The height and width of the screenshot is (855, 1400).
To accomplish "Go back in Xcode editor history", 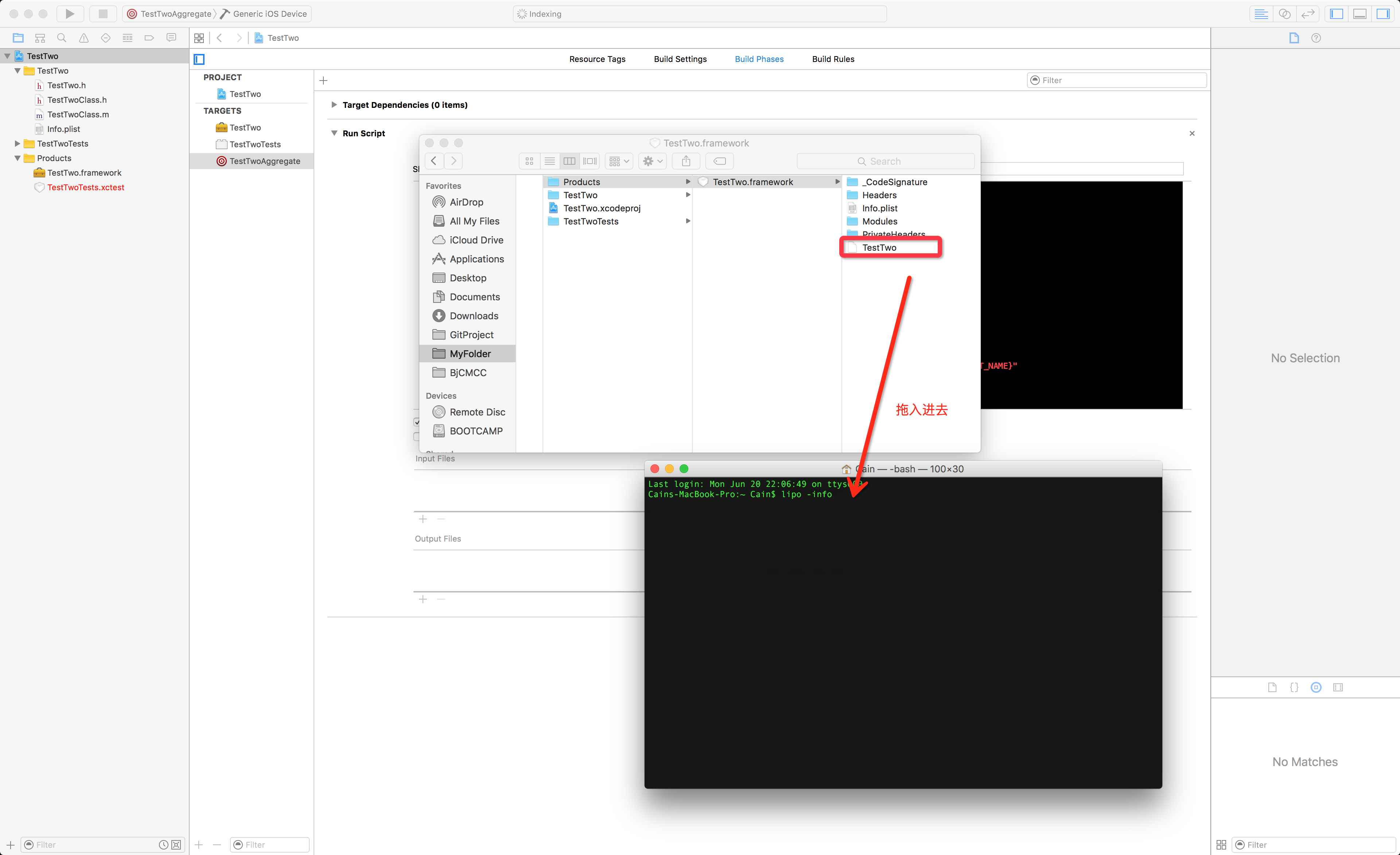I will pos(219,38).
